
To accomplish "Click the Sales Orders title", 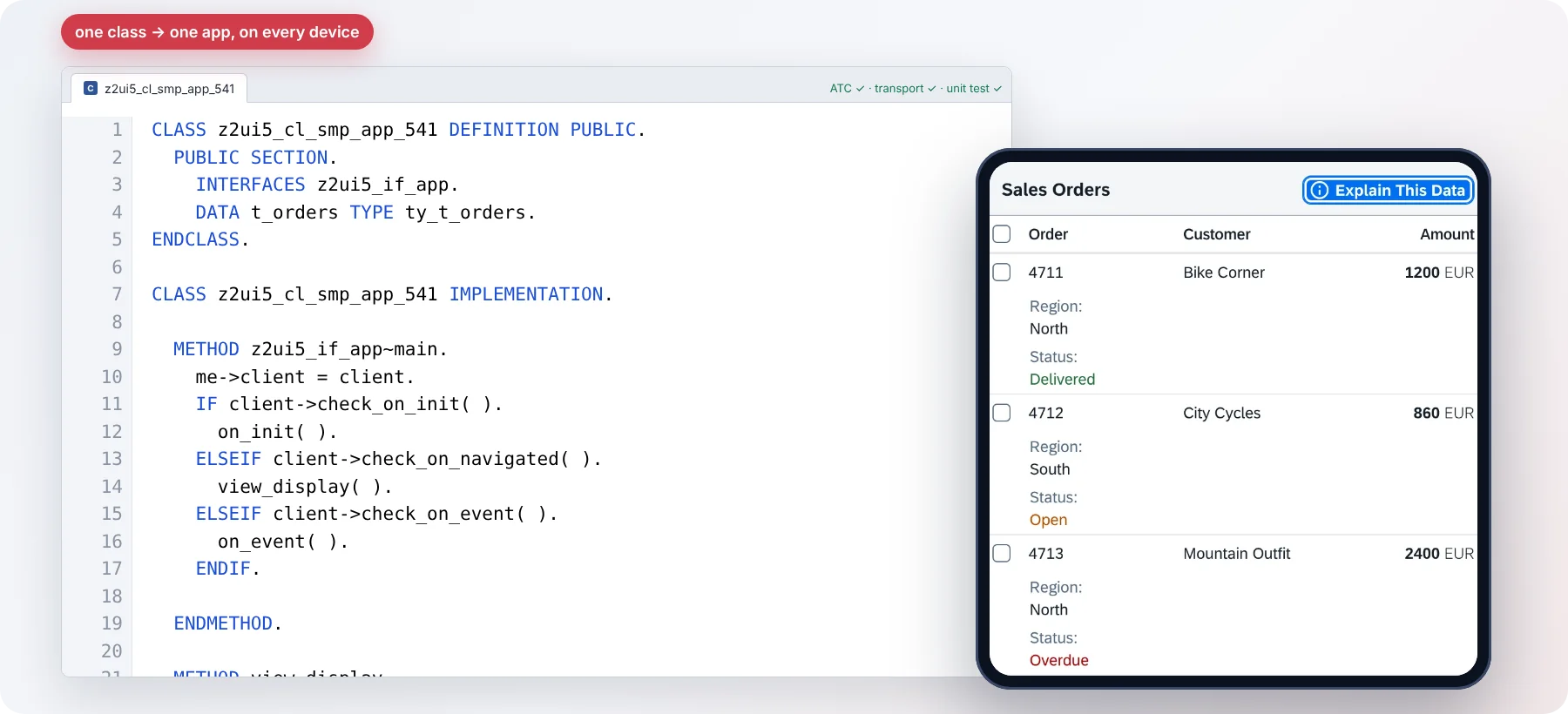I will point(1056,190).
